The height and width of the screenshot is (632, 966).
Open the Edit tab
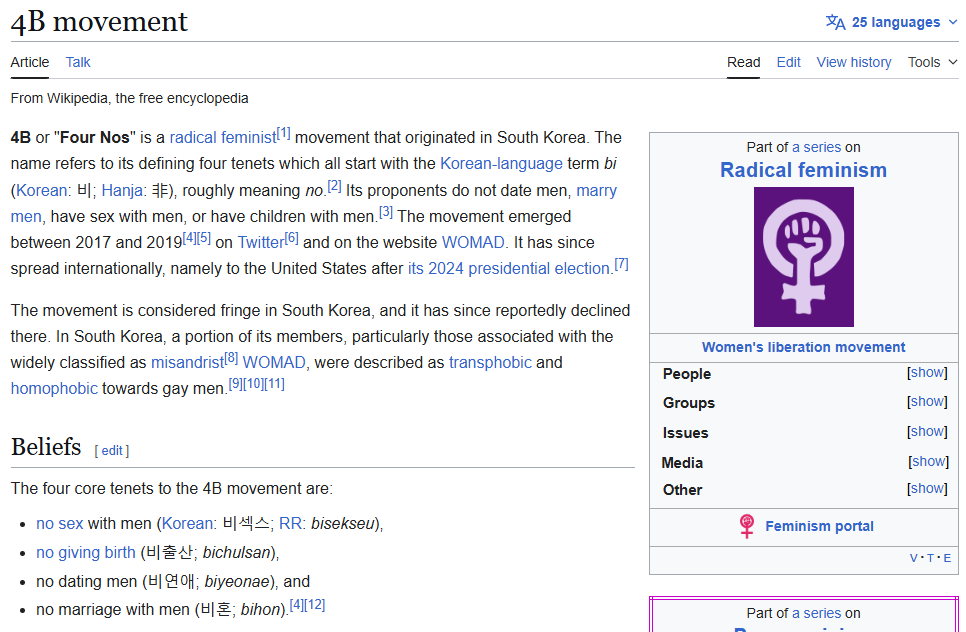788,62
